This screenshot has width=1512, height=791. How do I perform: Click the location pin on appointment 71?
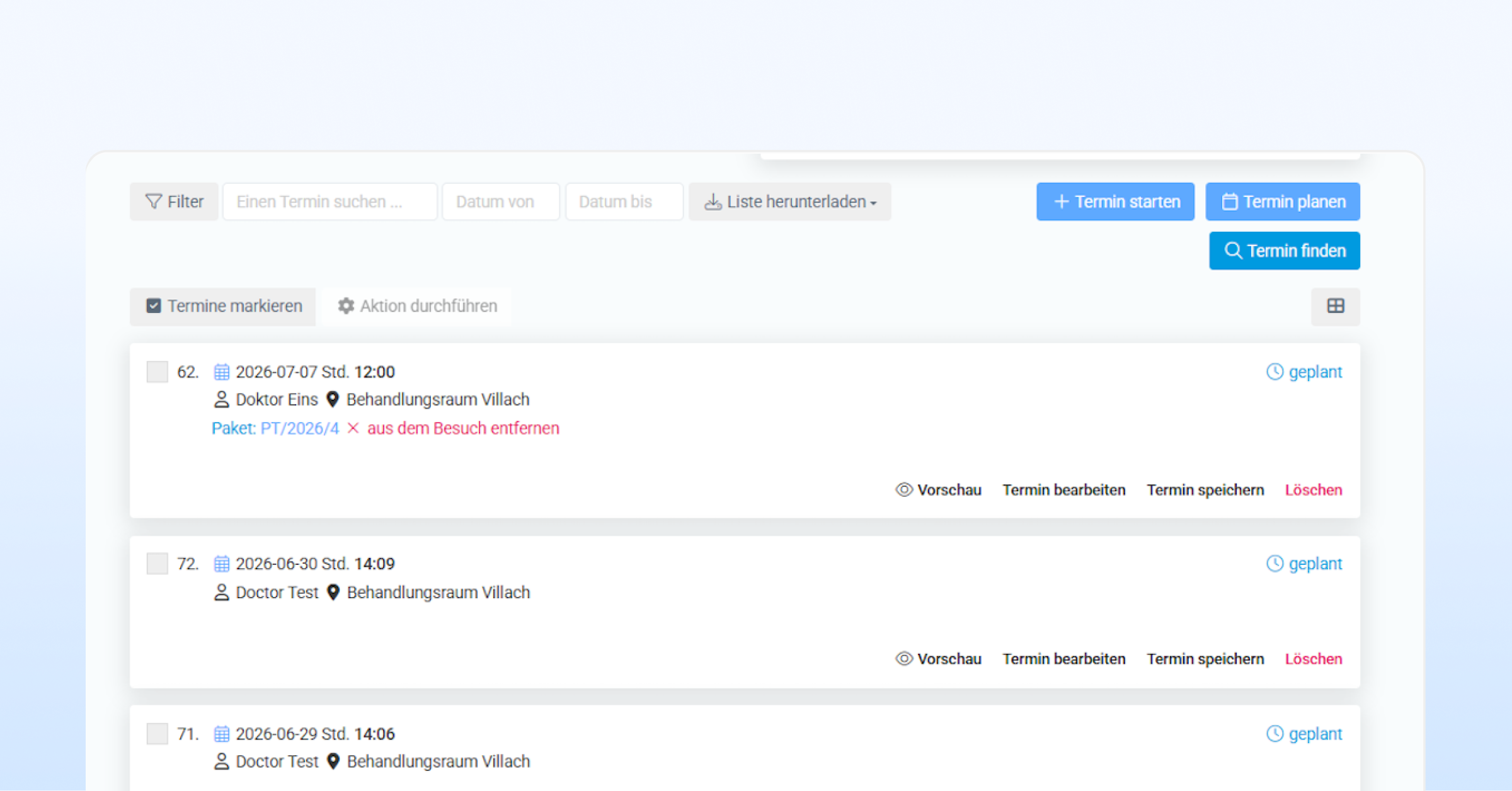click(x=333, y=761)
